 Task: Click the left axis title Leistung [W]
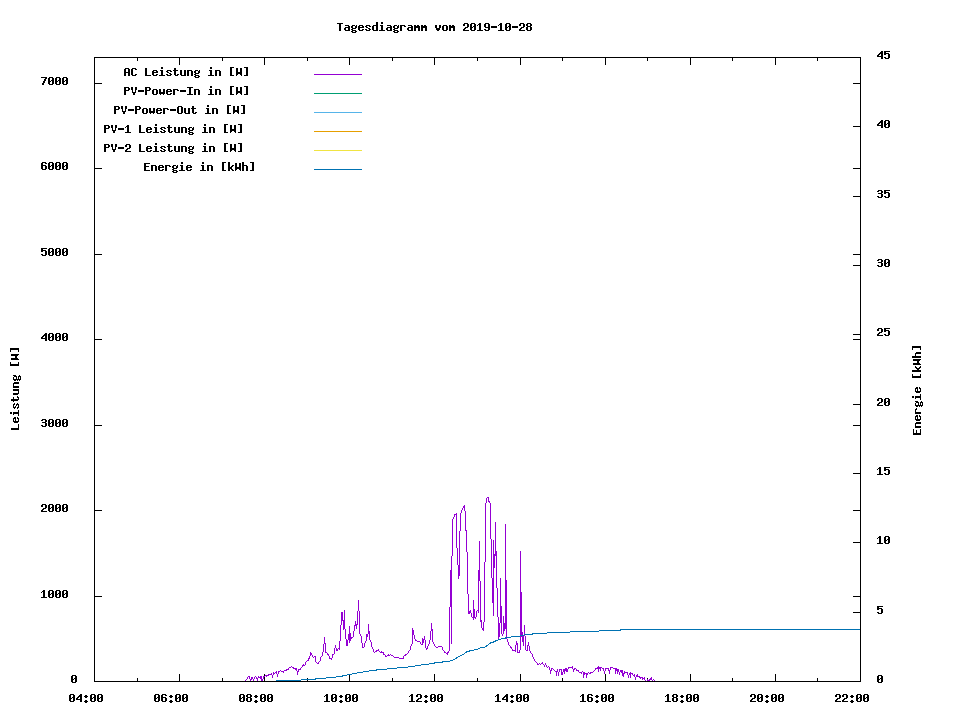coord(15,388)
